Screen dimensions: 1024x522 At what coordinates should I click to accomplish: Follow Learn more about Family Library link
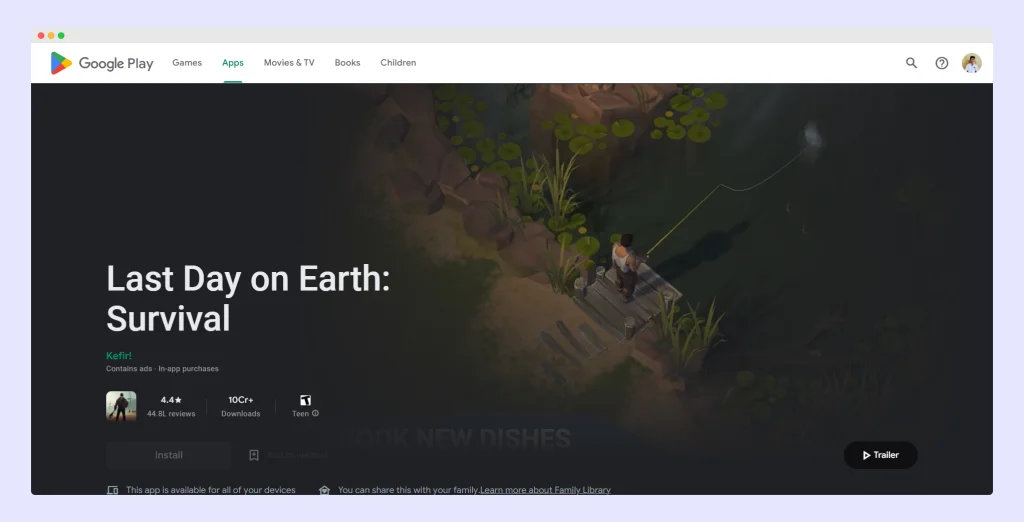click(x=545, y=490)
